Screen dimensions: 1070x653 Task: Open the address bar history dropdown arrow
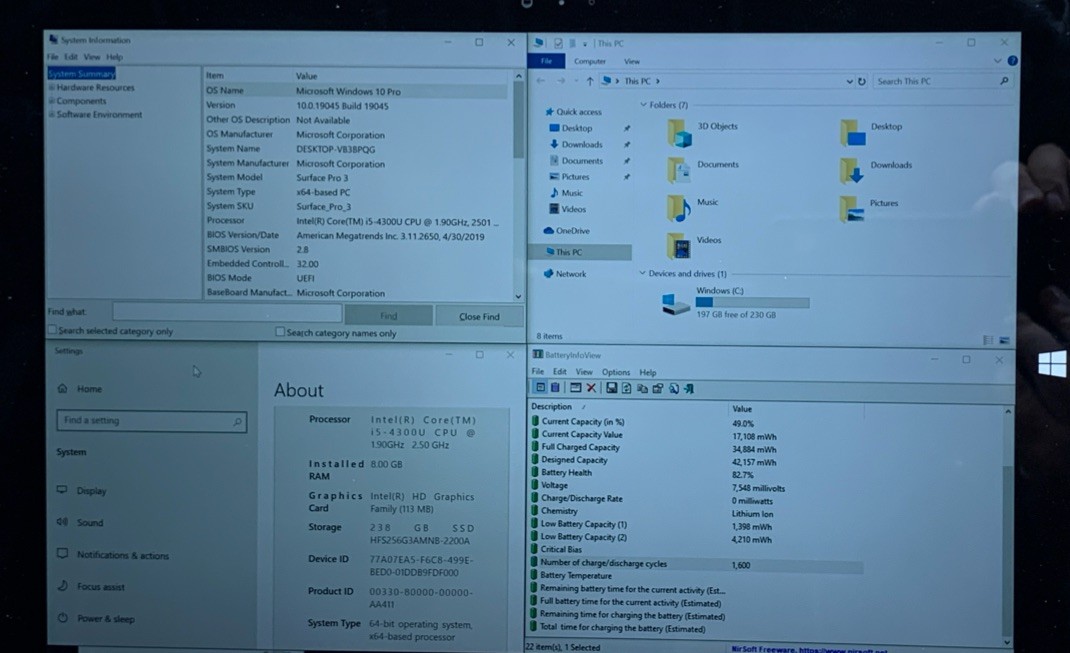pos(849,81)
